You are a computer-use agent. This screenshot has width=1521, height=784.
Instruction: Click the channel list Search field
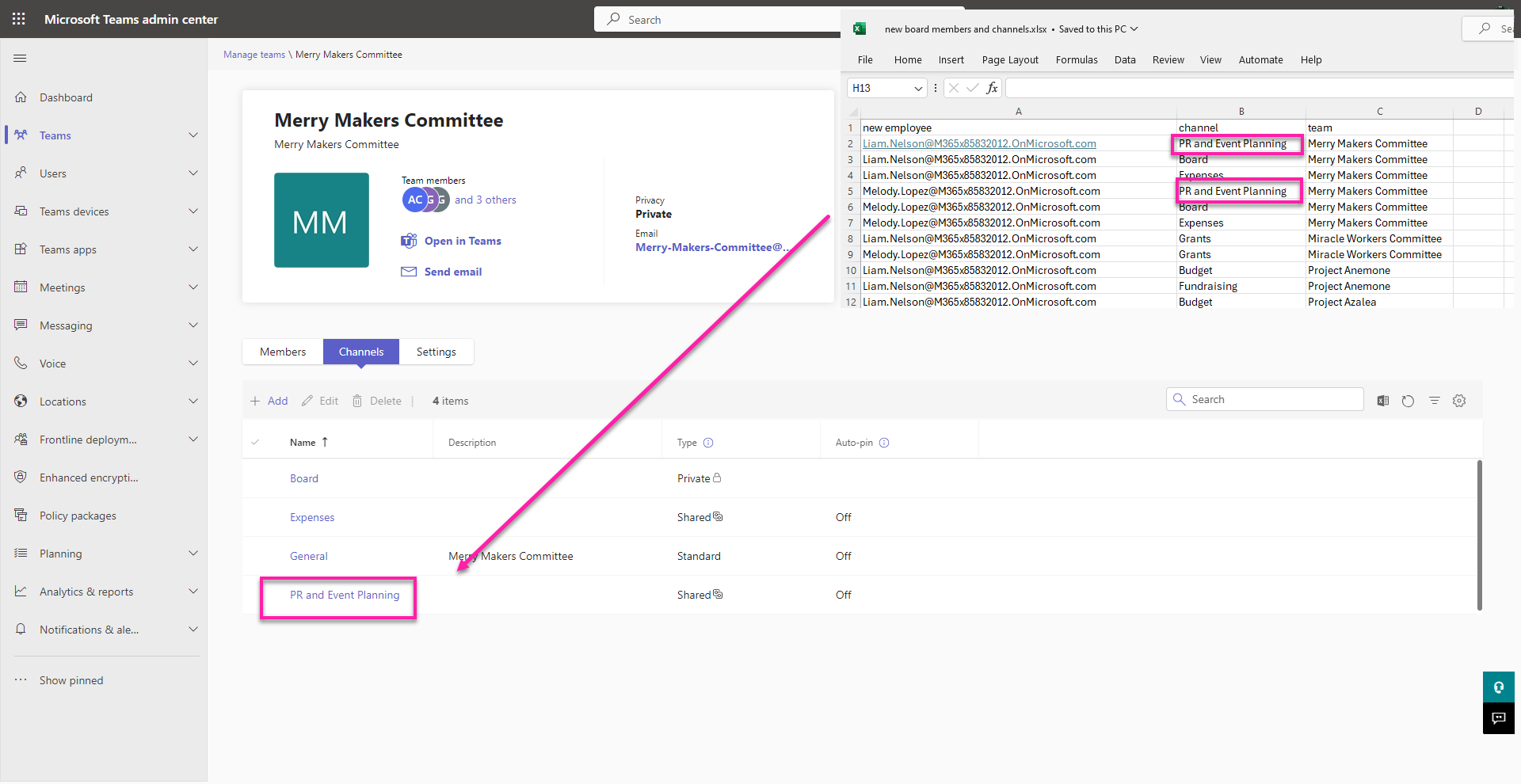tap(1265, 399)
